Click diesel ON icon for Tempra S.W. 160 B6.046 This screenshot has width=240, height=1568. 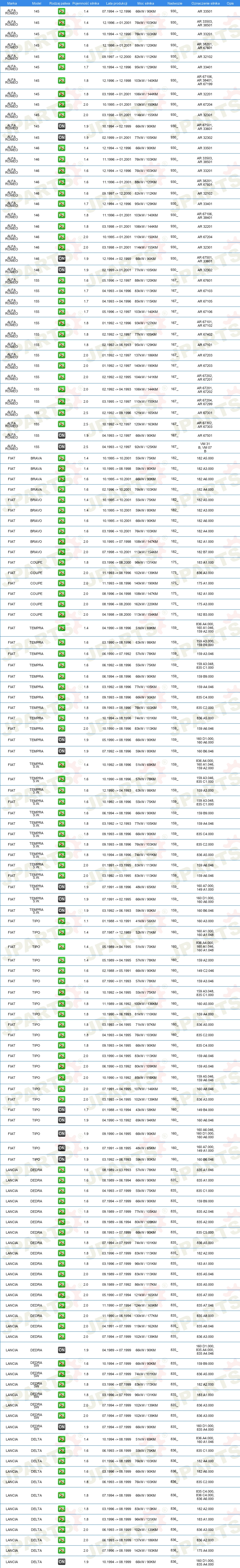click(x=61, y=911)
